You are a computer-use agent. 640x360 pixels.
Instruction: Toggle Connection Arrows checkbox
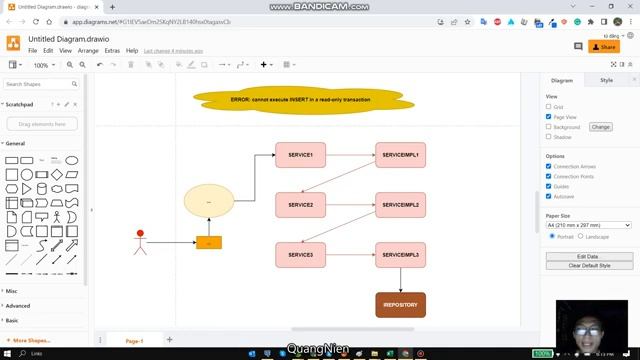(x=549, y=166)
